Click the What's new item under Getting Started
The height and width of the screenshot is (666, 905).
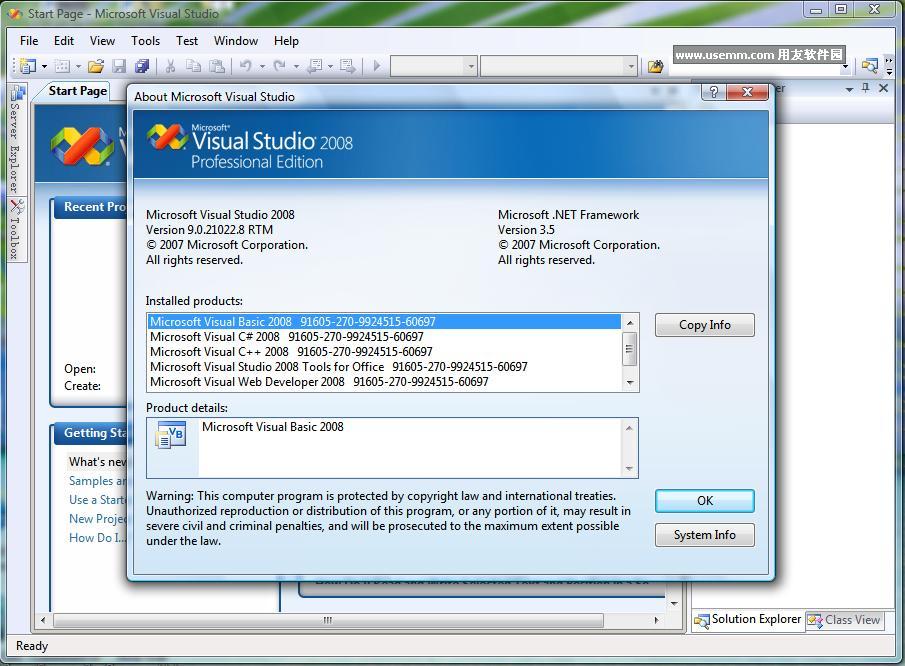(x=97, y=462)
